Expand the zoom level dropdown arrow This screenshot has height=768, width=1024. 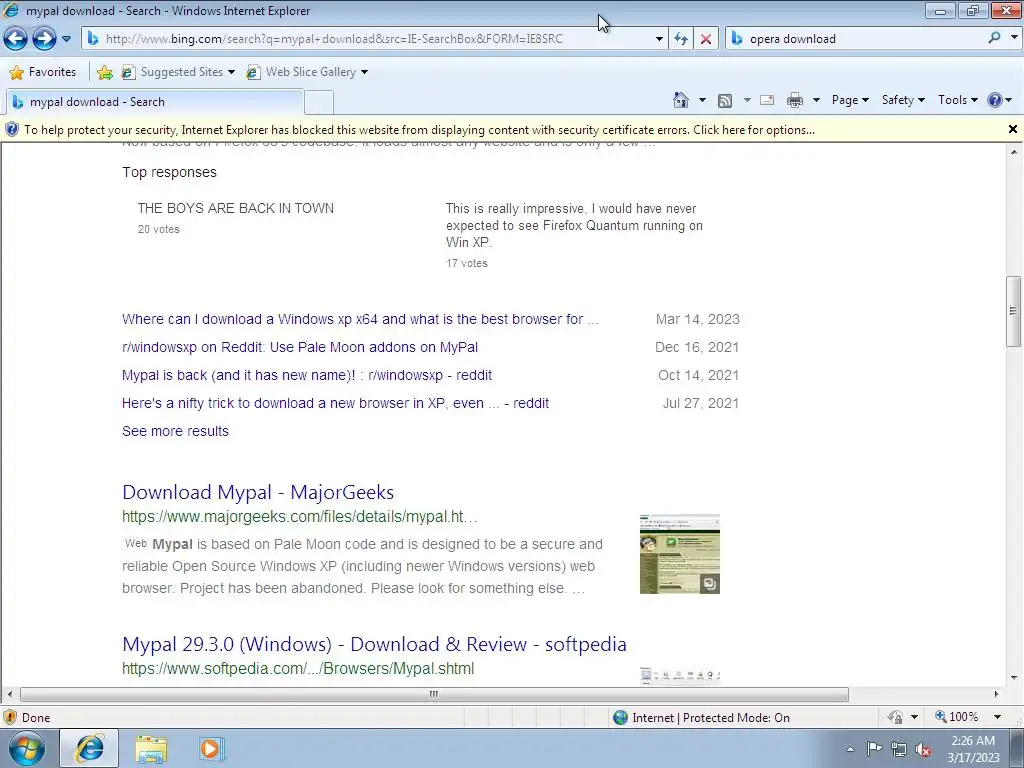(997, 717)
